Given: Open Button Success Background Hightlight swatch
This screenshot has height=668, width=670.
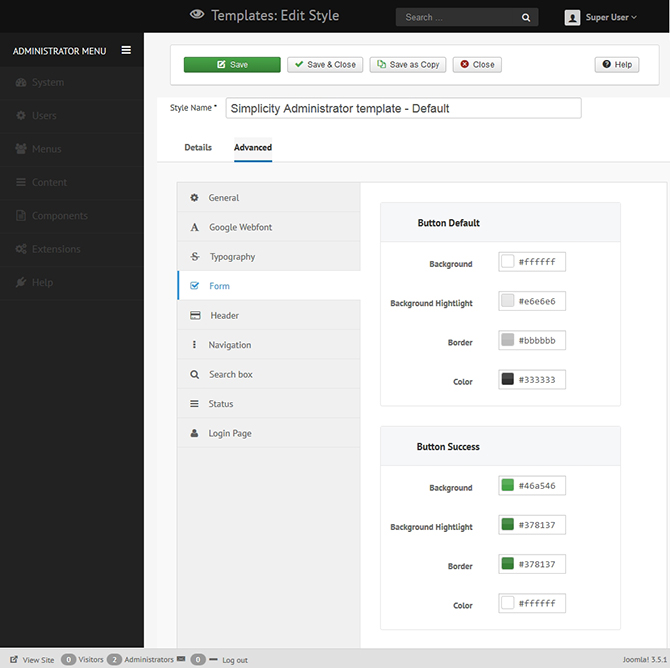Looking at the screenshot, I should point(507,524).
